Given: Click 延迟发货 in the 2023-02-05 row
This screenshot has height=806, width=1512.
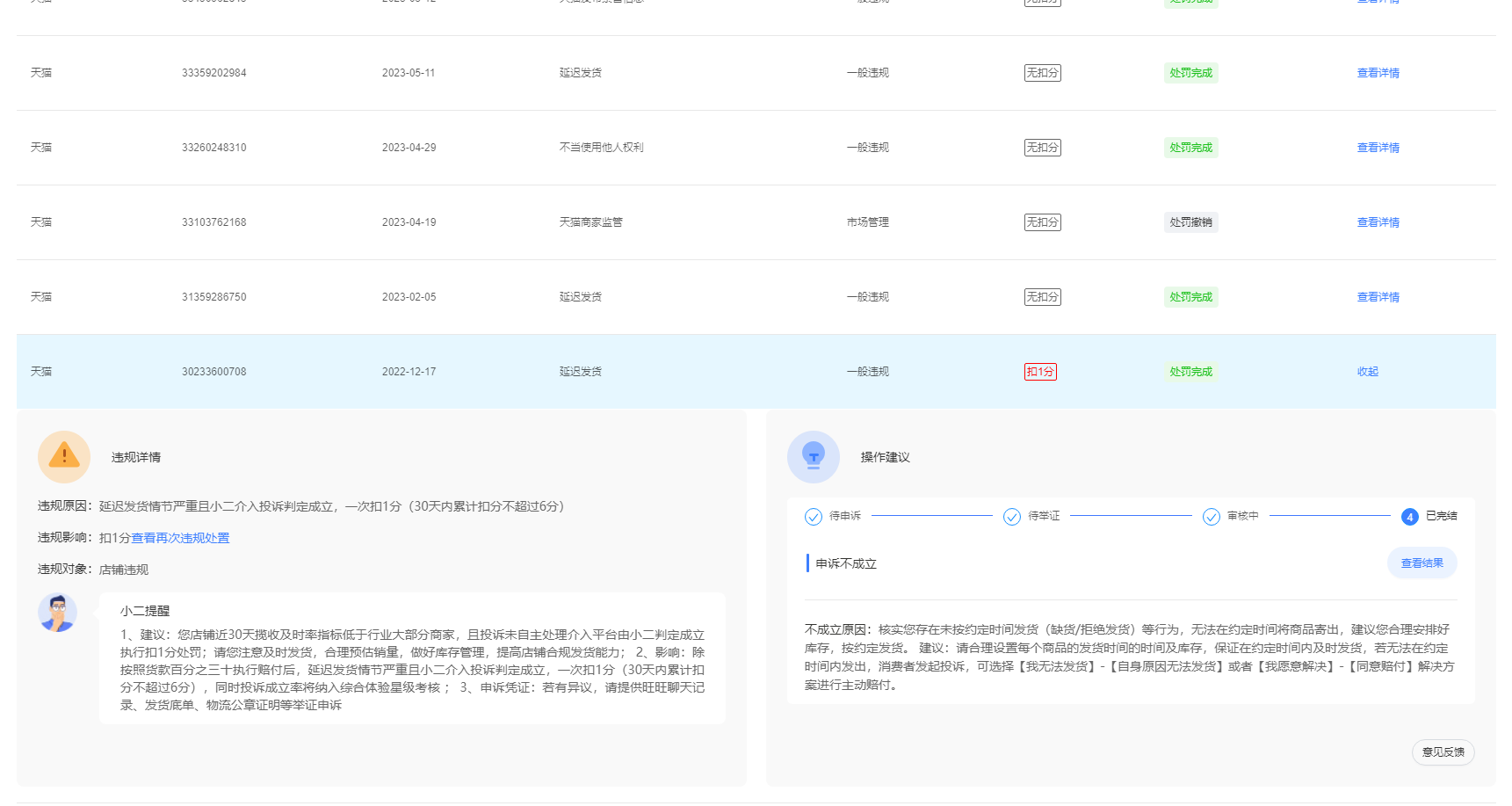Looking at the screenshot, I should pos(581,297).
